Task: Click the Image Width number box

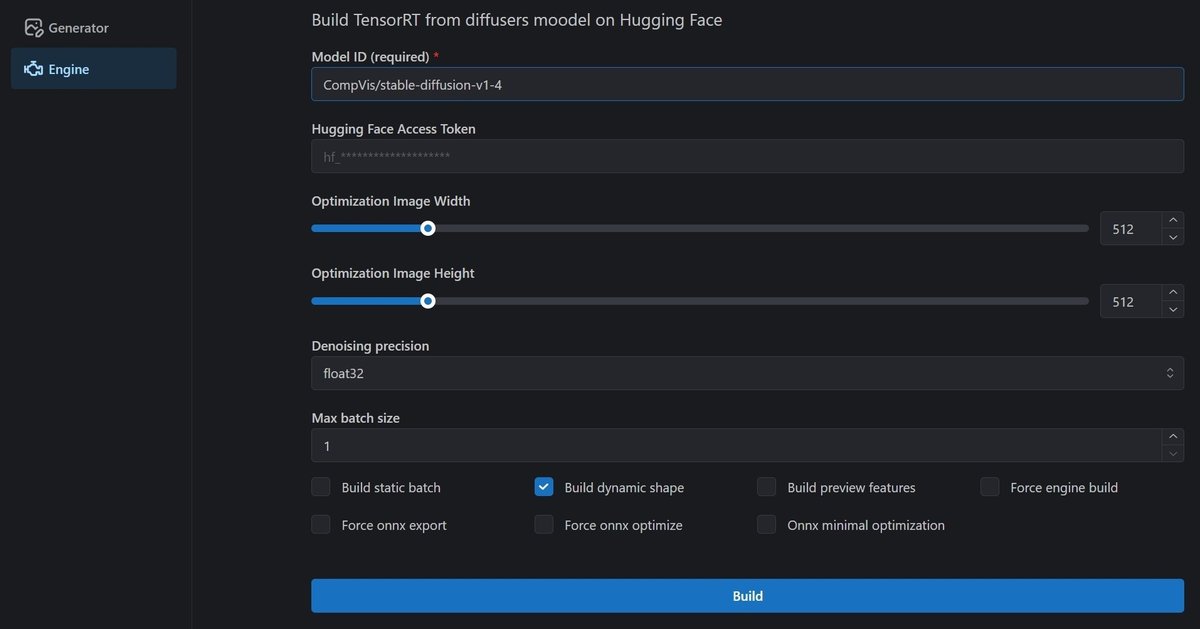Action: coord(1130,228)
